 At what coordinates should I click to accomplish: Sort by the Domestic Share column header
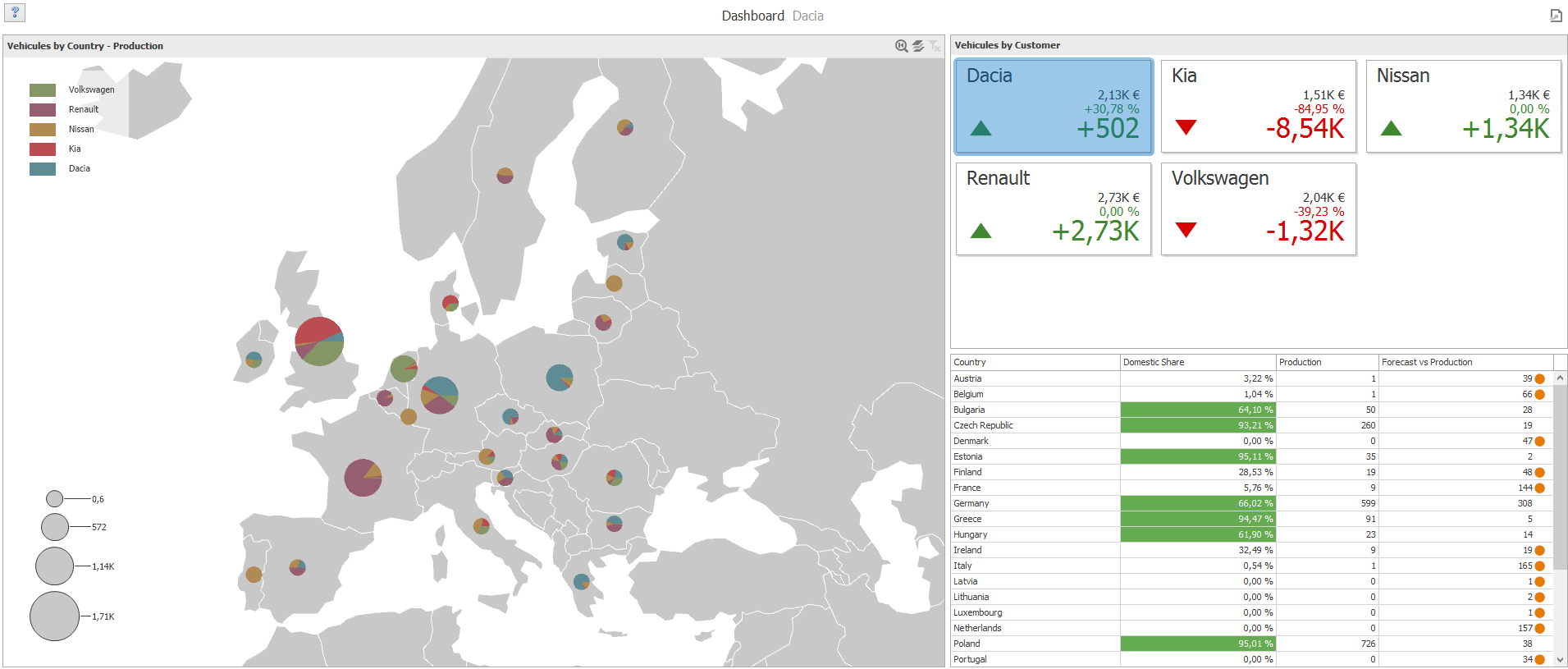pos(1198,362)
